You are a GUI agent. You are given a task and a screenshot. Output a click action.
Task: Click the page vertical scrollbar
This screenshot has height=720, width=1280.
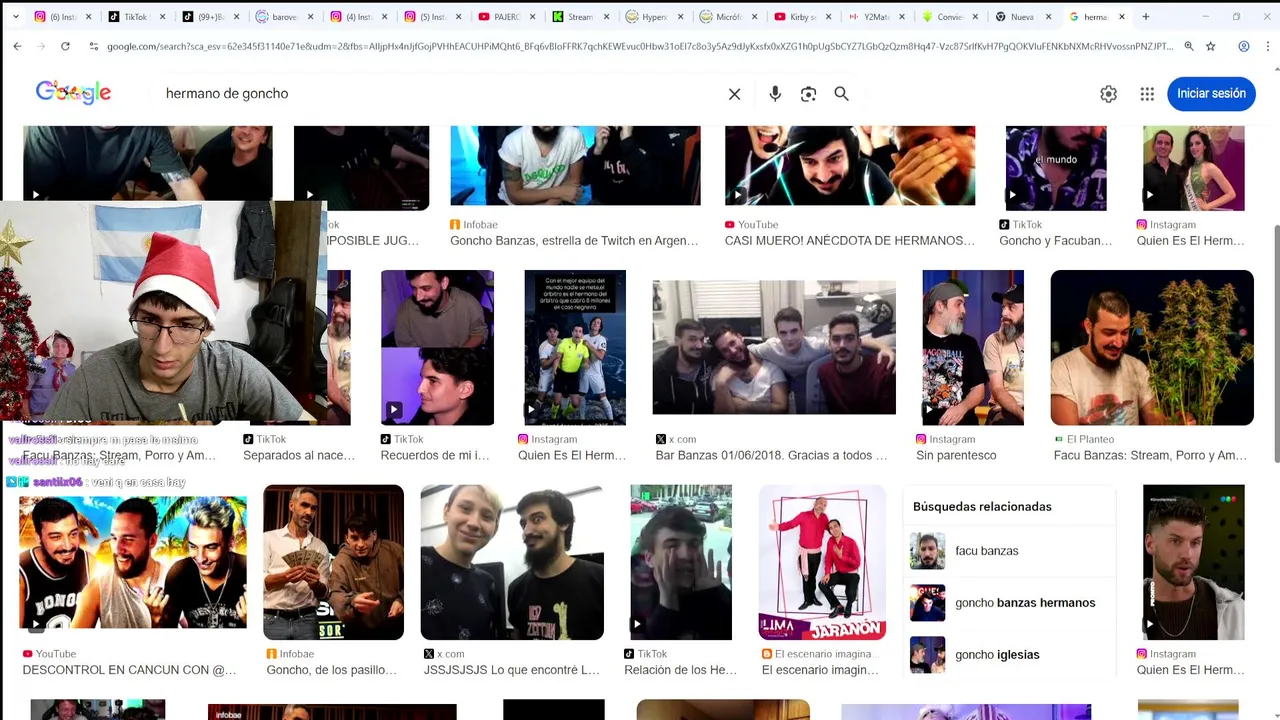click(x=1275, y=343)
